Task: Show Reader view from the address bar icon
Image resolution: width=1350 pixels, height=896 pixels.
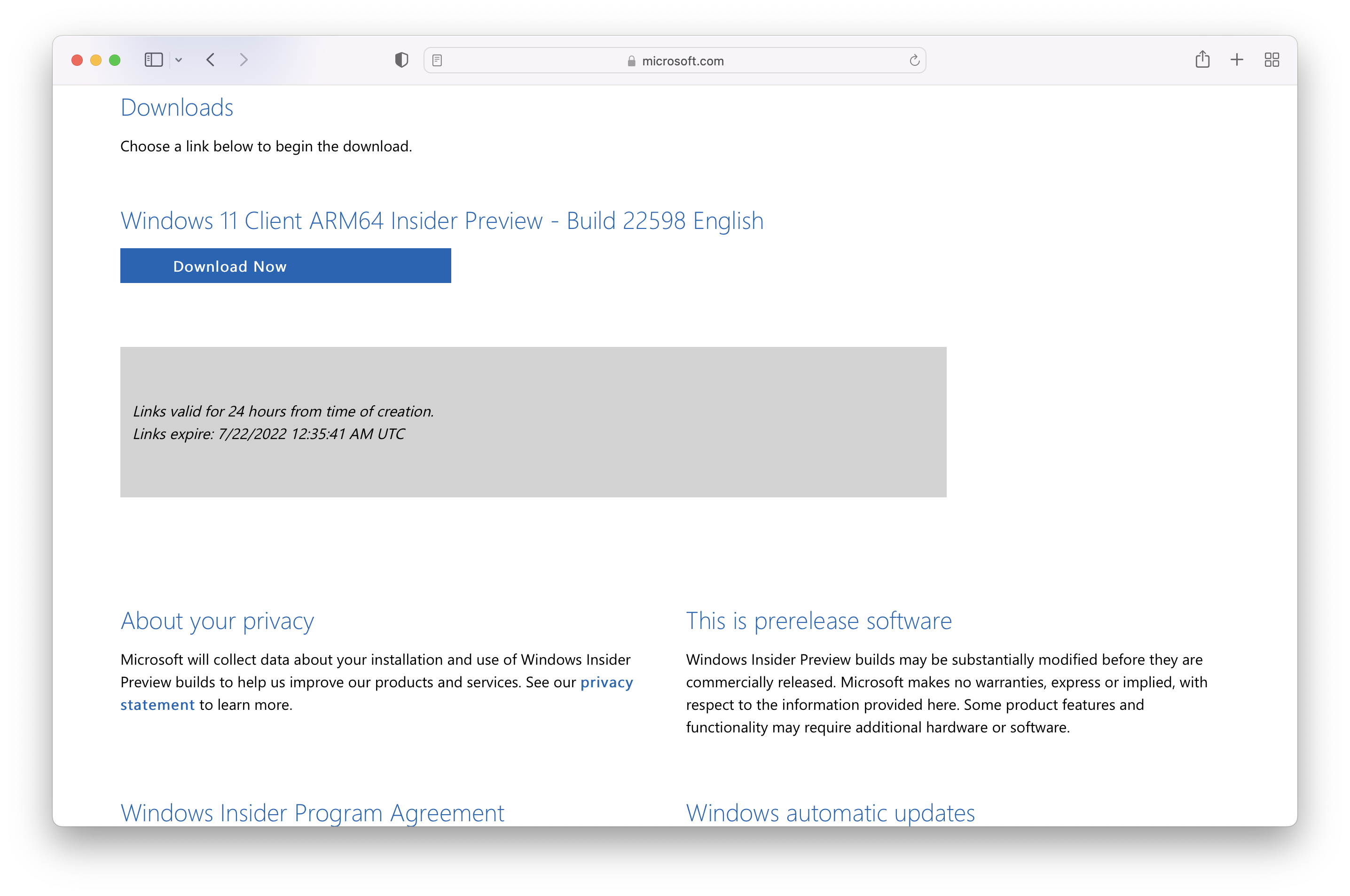Action: pyautogui.click(x=437, y=61)
